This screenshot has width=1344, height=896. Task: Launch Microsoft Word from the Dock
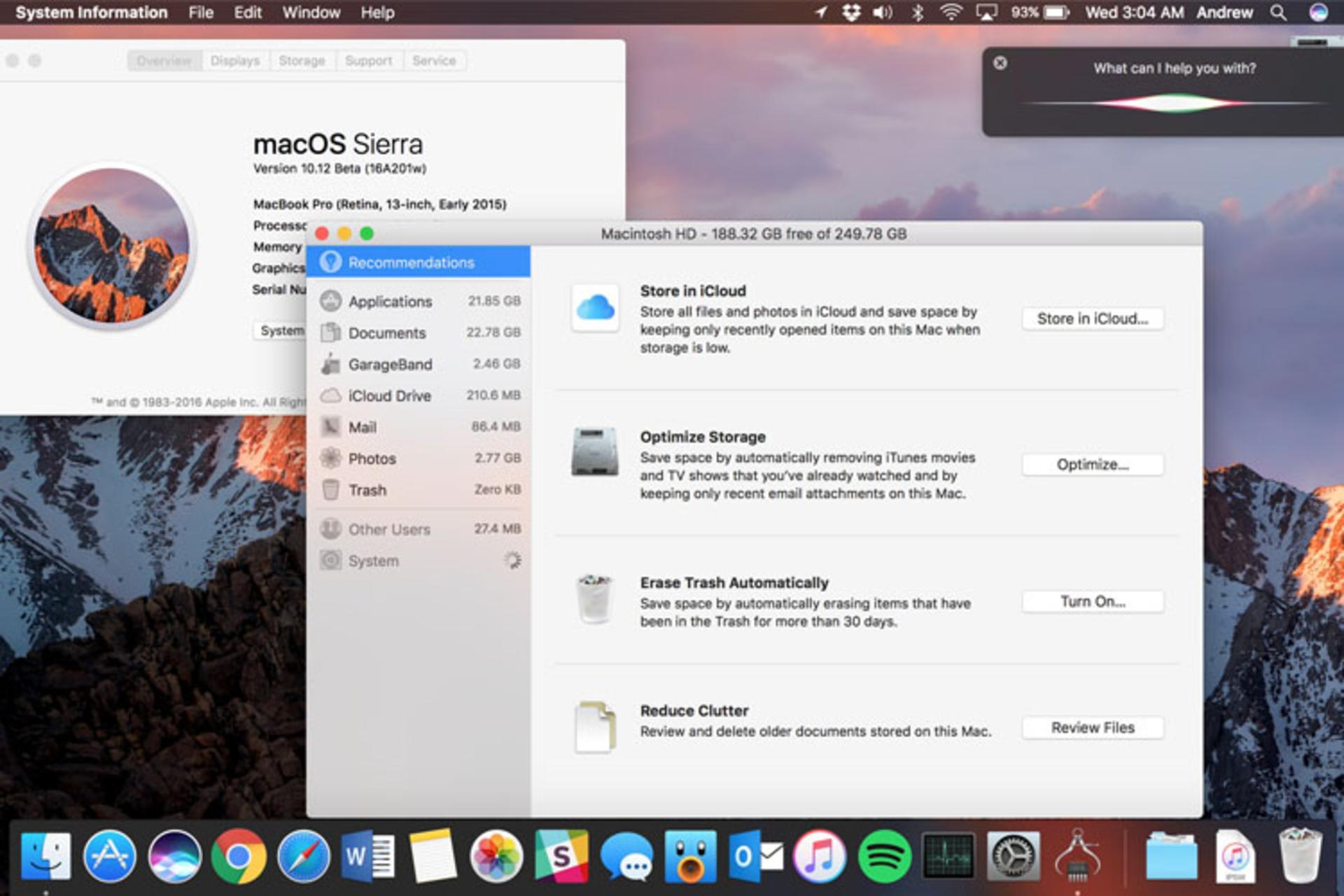click(367, 855)
